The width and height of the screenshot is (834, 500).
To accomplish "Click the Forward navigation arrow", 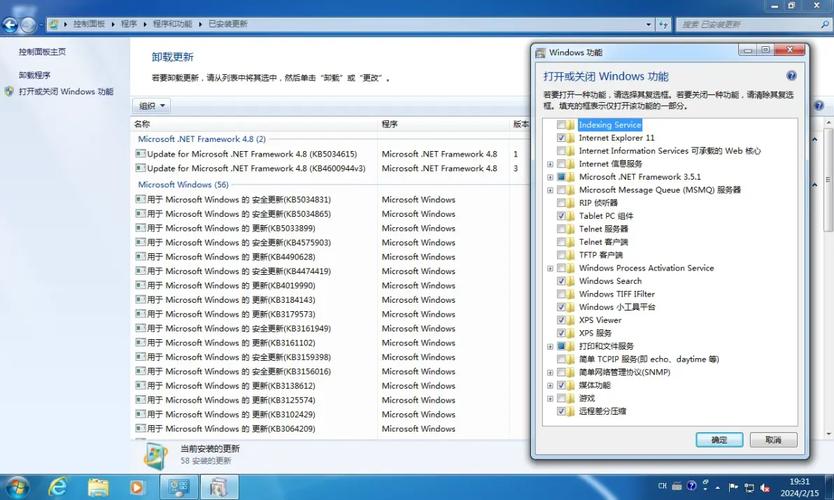I will click(x=28, y=24).
